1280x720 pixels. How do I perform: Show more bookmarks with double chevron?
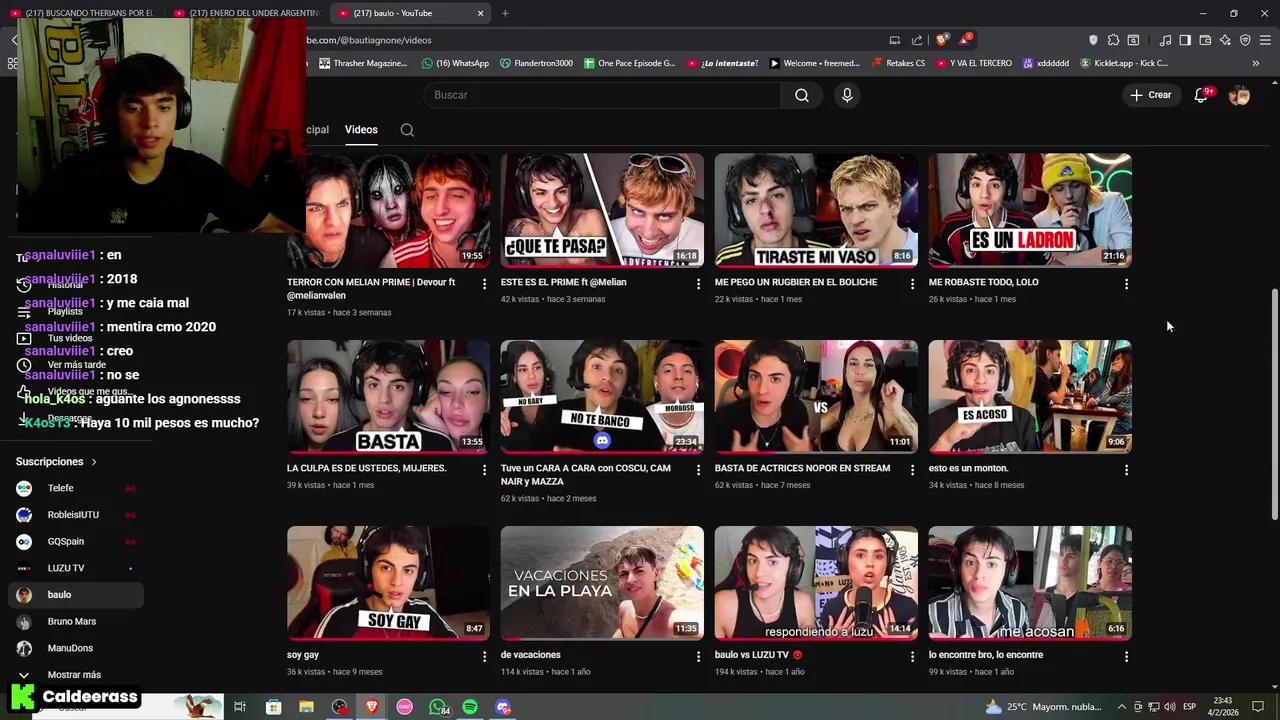click(1256, 63)
